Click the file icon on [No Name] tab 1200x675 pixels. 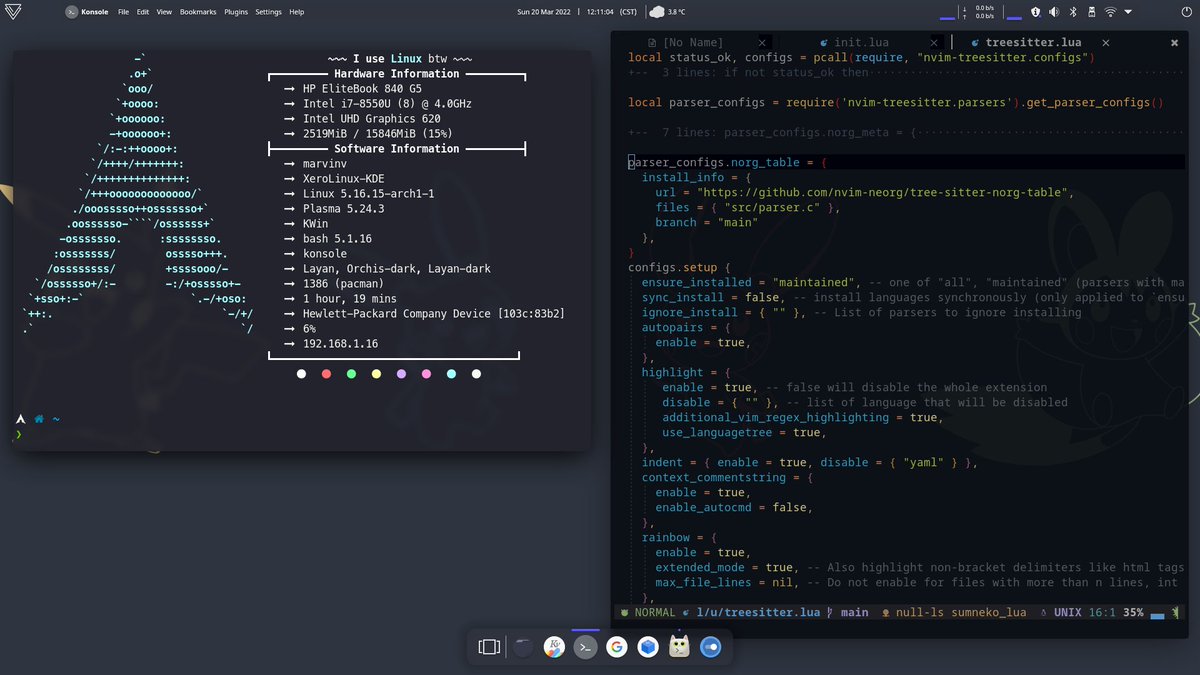[x=653, y=43]
